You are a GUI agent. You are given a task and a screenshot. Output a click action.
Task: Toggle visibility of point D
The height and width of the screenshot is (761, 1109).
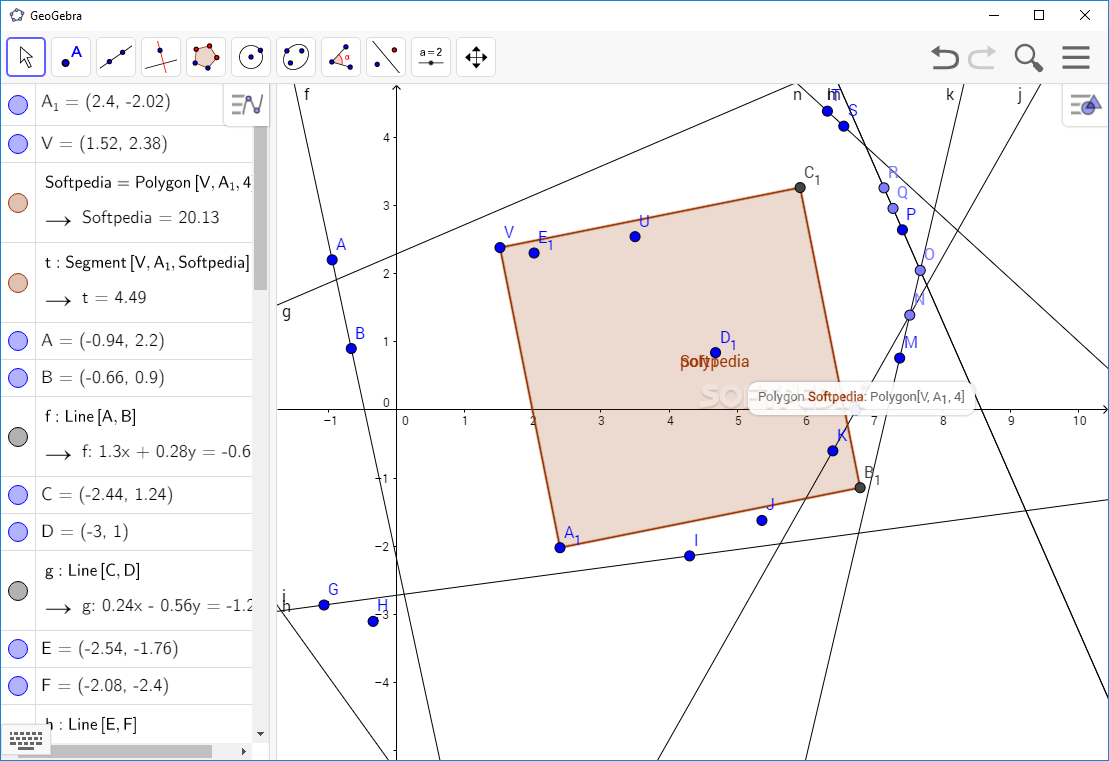point(18,532)
